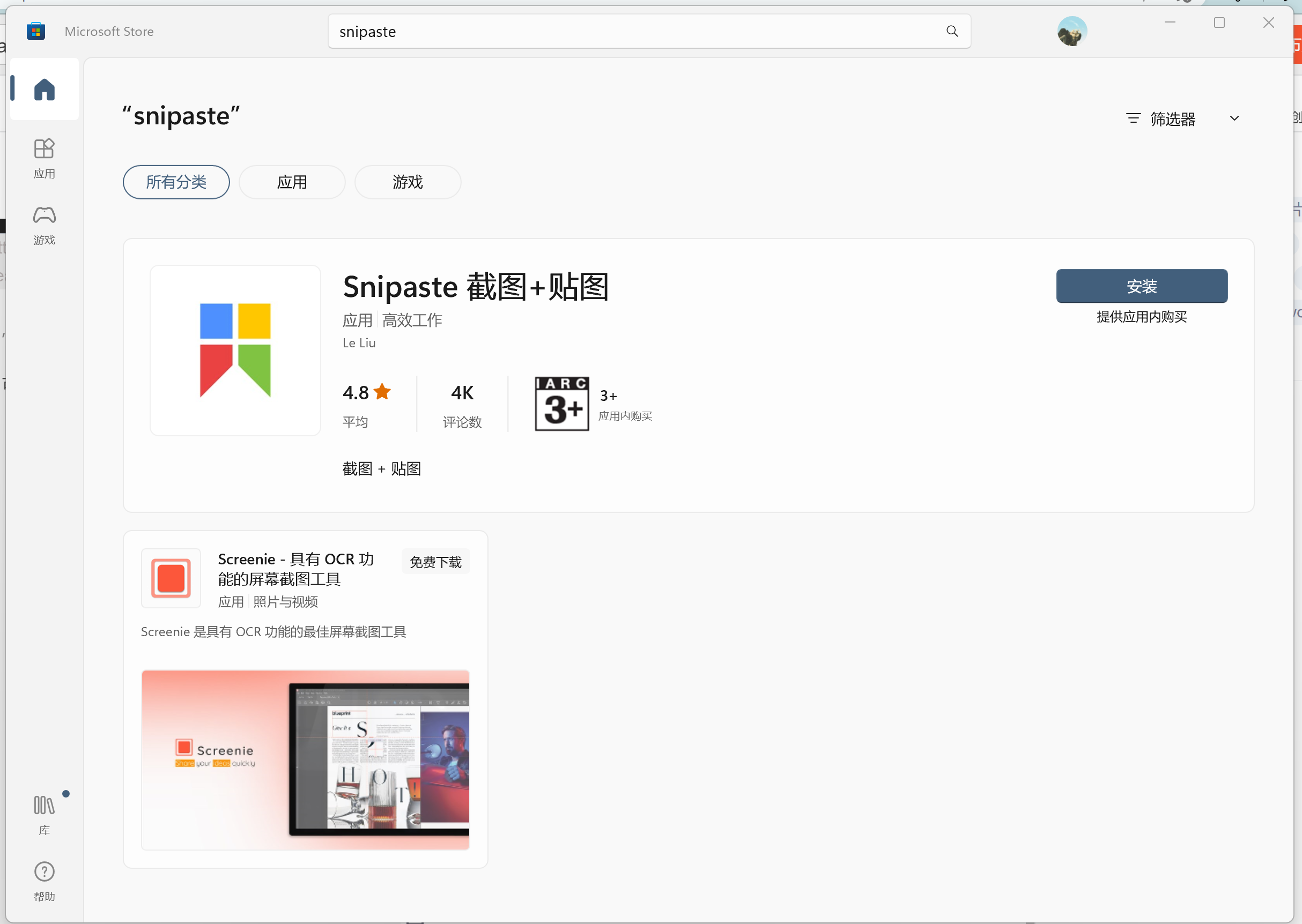The width and height of the screenshot is (1302, 924).
Task: Open the 应用 section in sidebar
Action: pos(45,159)
